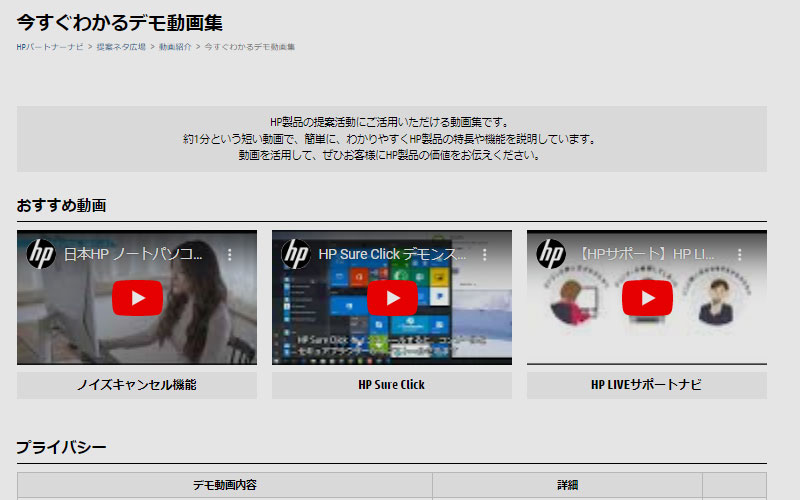Open more options on 日本HP ノートパソコン video

click(230, 254)
